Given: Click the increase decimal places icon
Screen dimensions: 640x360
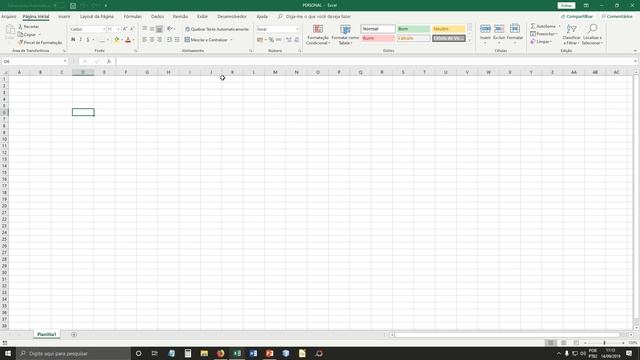Looking at the screenshot, I should (289, 40).
